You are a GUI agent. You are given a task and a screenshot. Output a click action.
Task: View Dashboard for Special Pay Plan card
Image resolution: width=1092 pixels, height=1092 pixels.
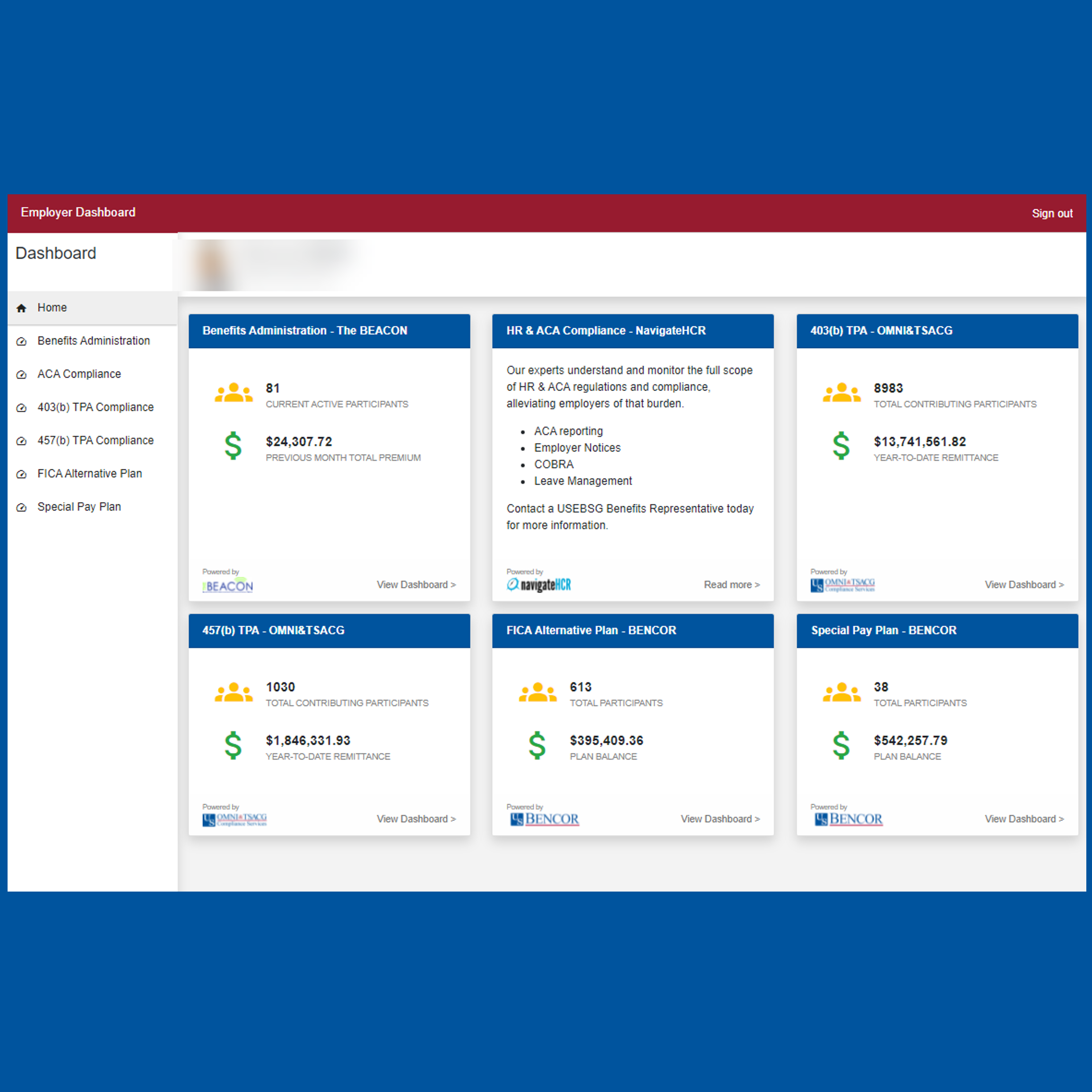click(x=1024, y=820)
